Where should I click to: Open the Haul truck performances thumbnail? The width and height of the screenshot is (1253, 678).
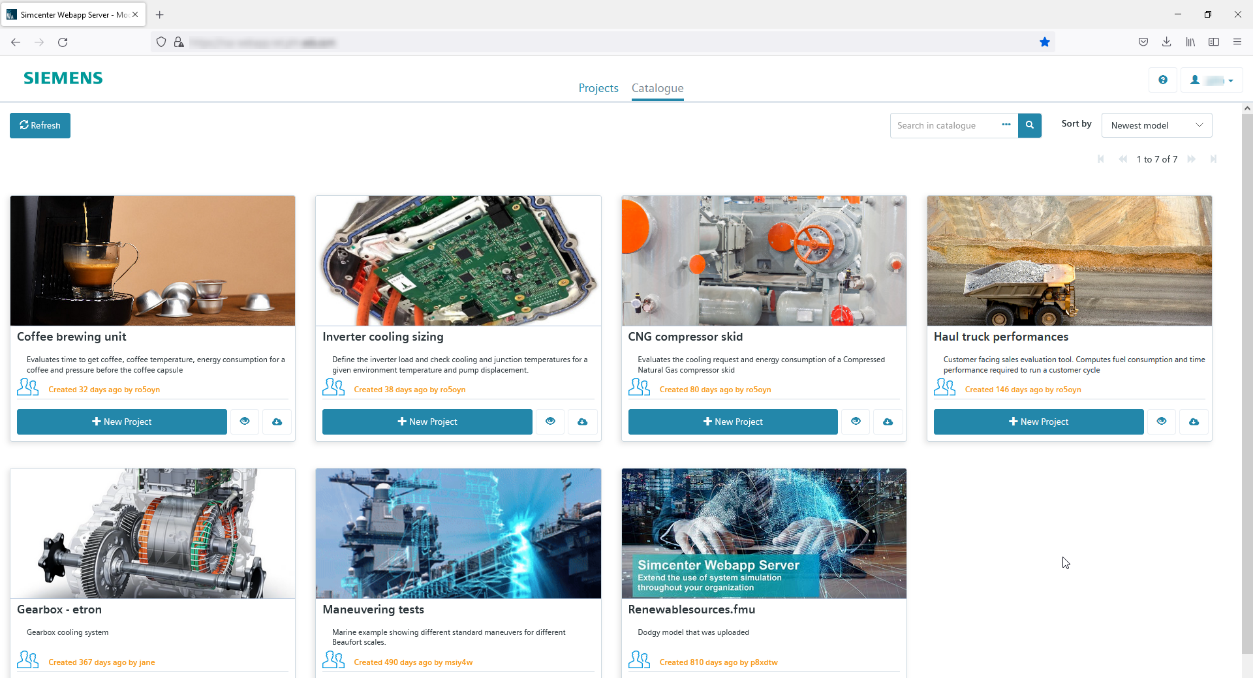point(1069,260)
